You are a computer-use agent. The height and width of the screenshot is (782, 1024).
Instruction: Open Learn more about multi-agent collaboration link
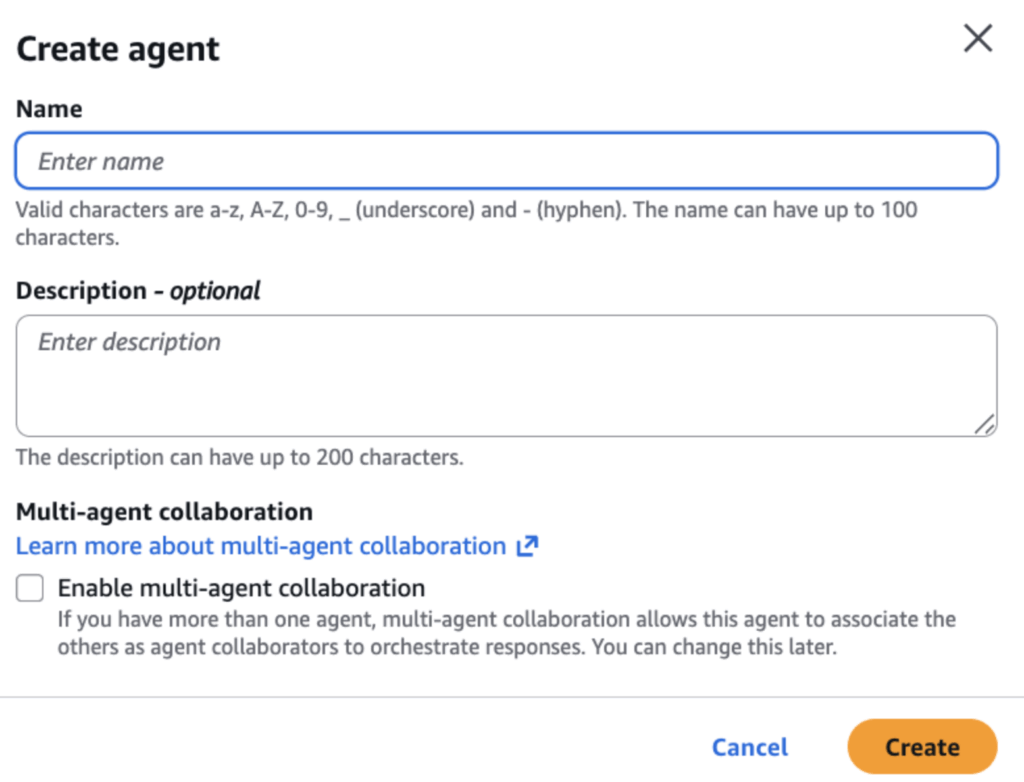(x=261, y=547)
